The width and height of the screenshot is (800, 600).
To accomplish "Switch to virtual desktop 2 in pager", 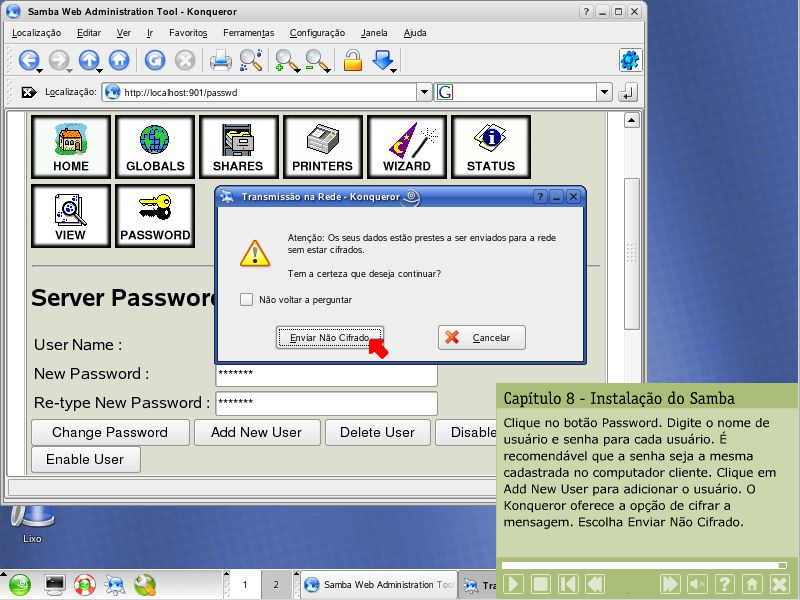I will (276, 585).
